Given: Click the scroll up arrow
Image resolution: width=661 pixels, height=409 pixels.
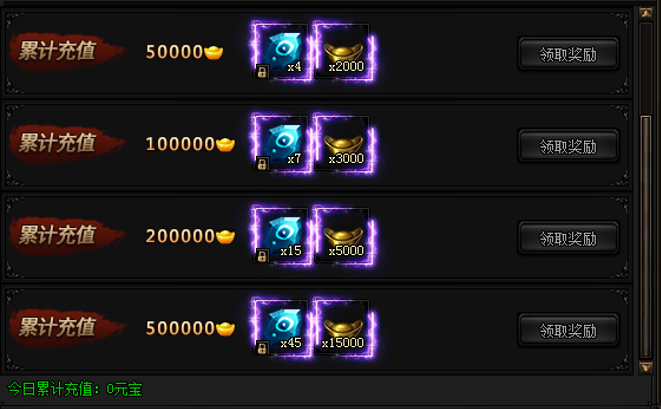Looking at the screenshot, I should [646, 13].
